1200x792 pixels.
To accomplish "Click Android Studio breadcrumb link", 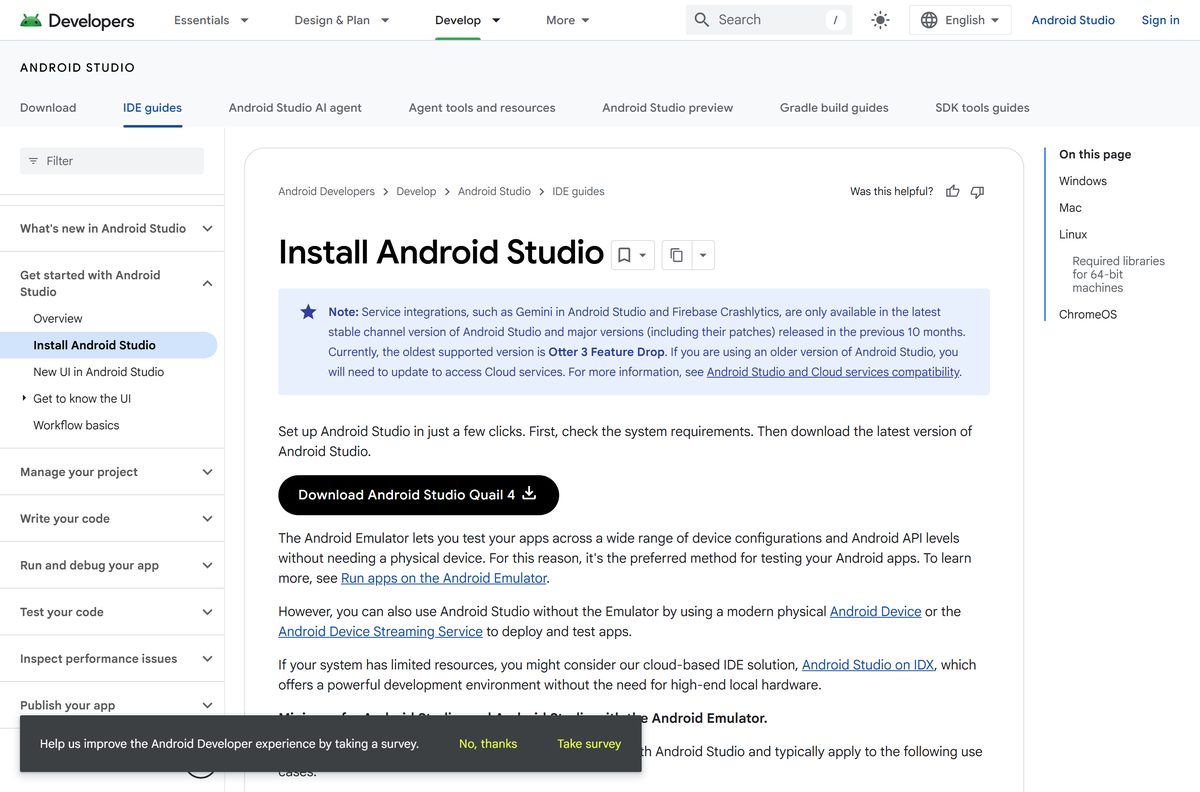I will 494,191.
